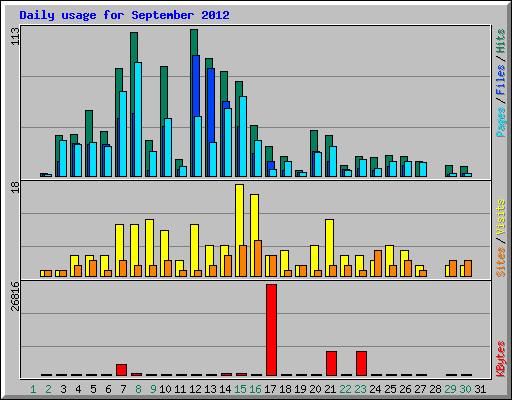
Task: Click day label '27' on the x-axis
Action: point(420,389)
